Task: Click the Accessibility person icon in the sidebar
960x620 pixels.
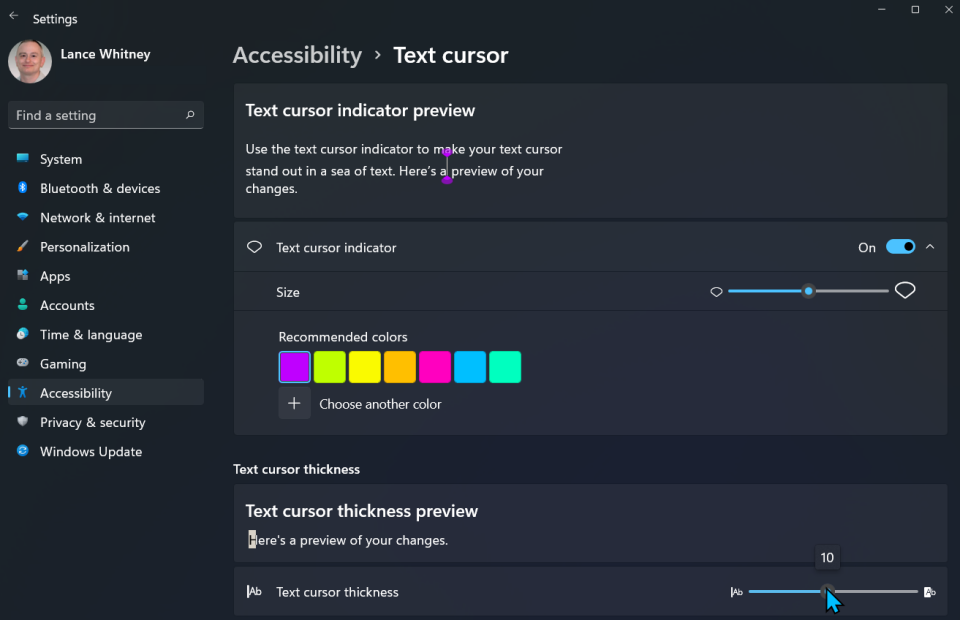Action: pyautogui.click(x=22, y=392)
